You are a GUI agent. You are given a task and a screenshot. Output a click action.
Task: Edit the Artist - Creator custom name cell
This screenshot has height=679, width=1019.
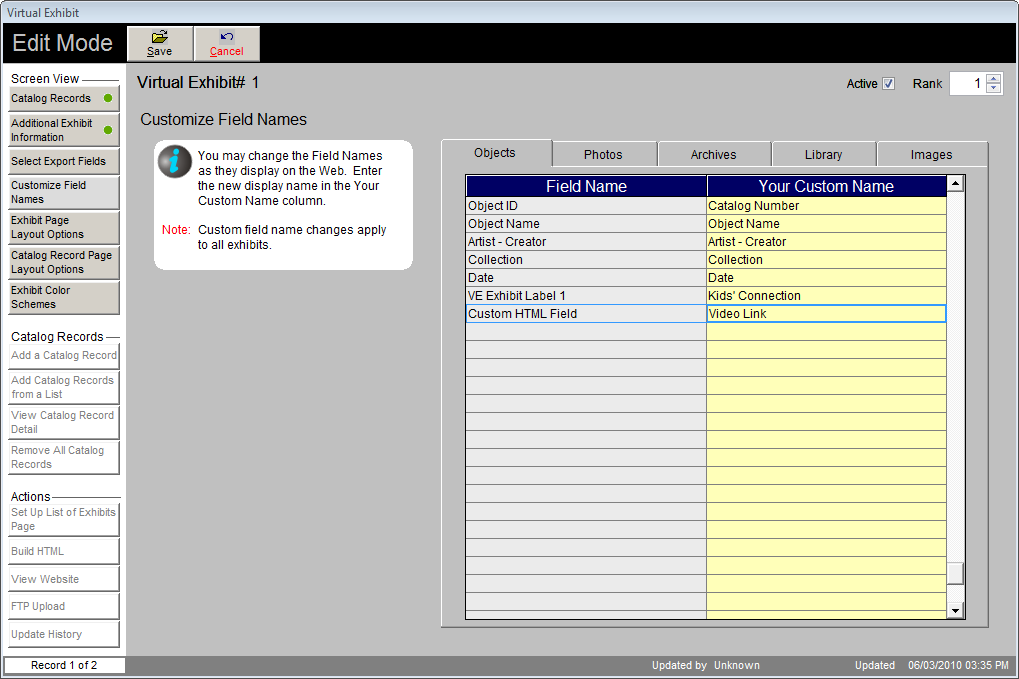826,242
